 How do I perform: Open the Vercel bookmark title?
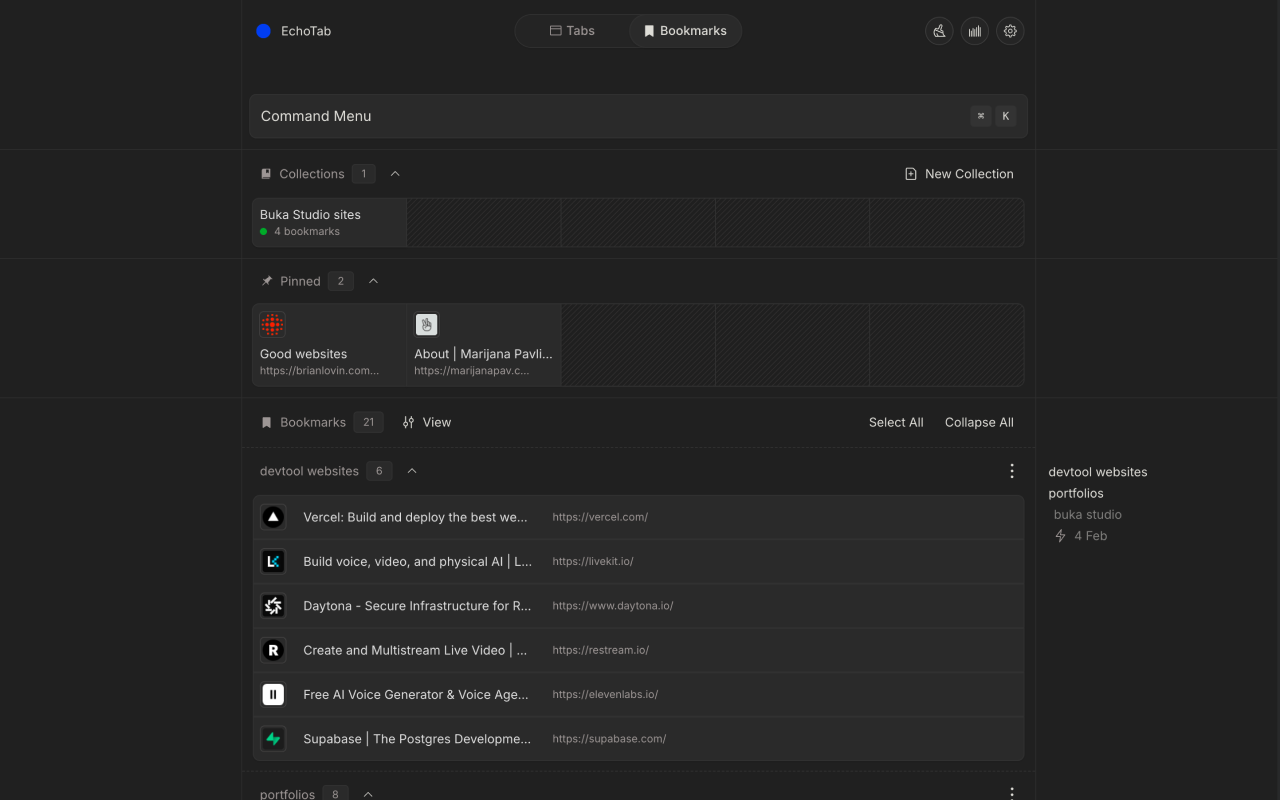pyautogui.click(x=416, y=517)
